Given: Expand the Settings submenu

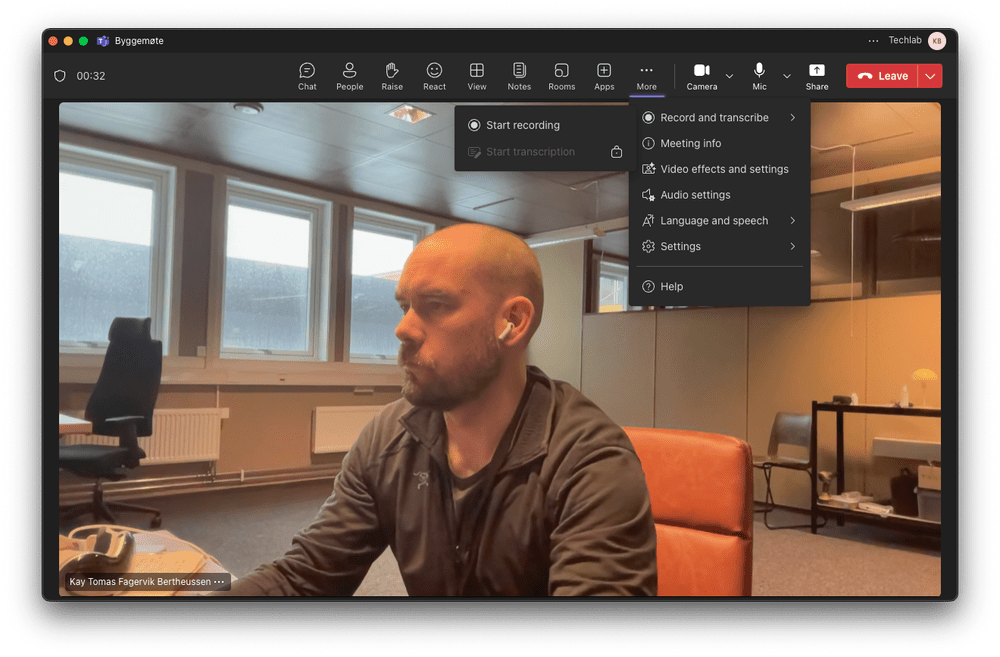Looking at the screenshot, I should 719,246.
